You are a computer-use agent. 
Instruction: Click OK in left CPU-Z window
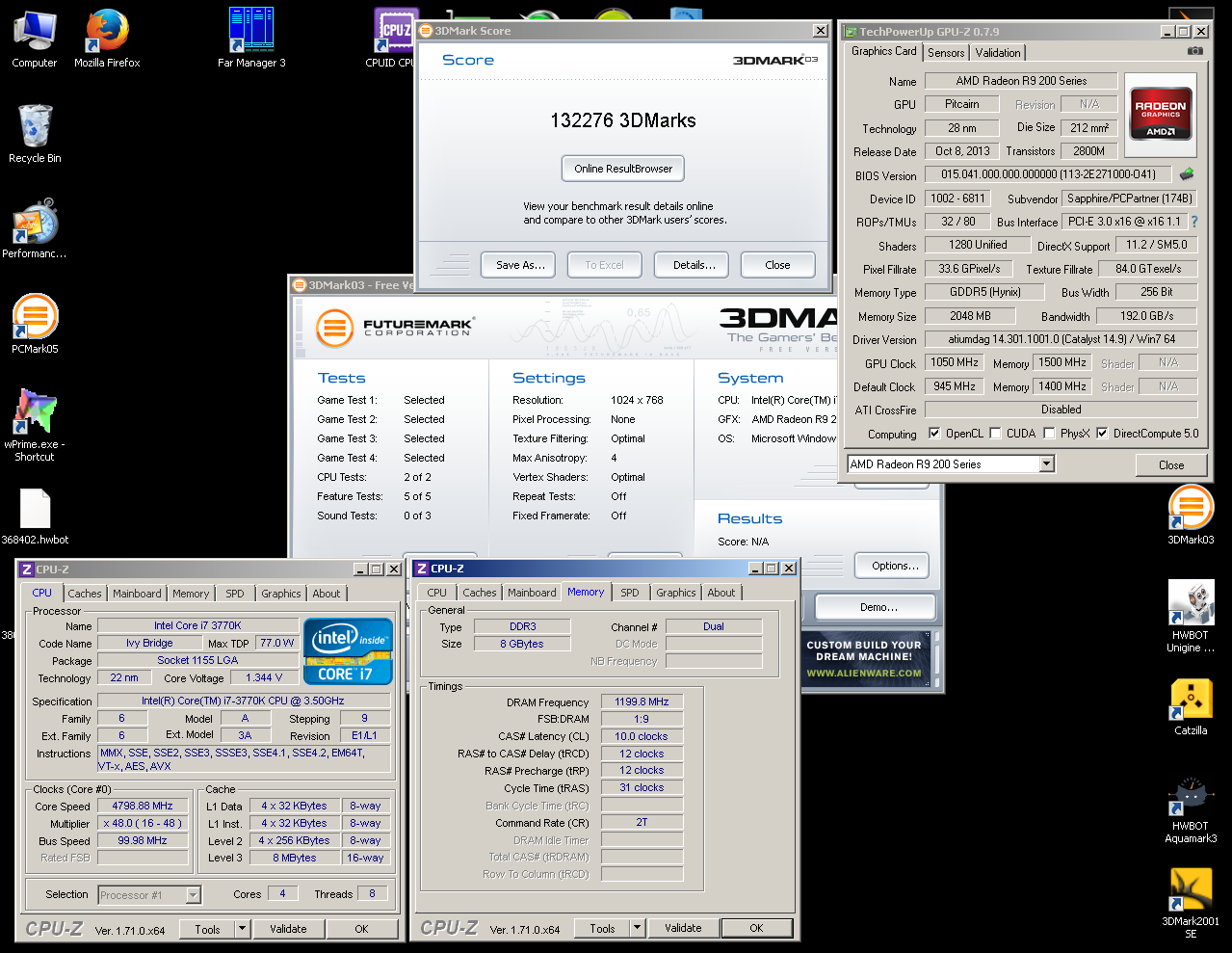[362, 929]
